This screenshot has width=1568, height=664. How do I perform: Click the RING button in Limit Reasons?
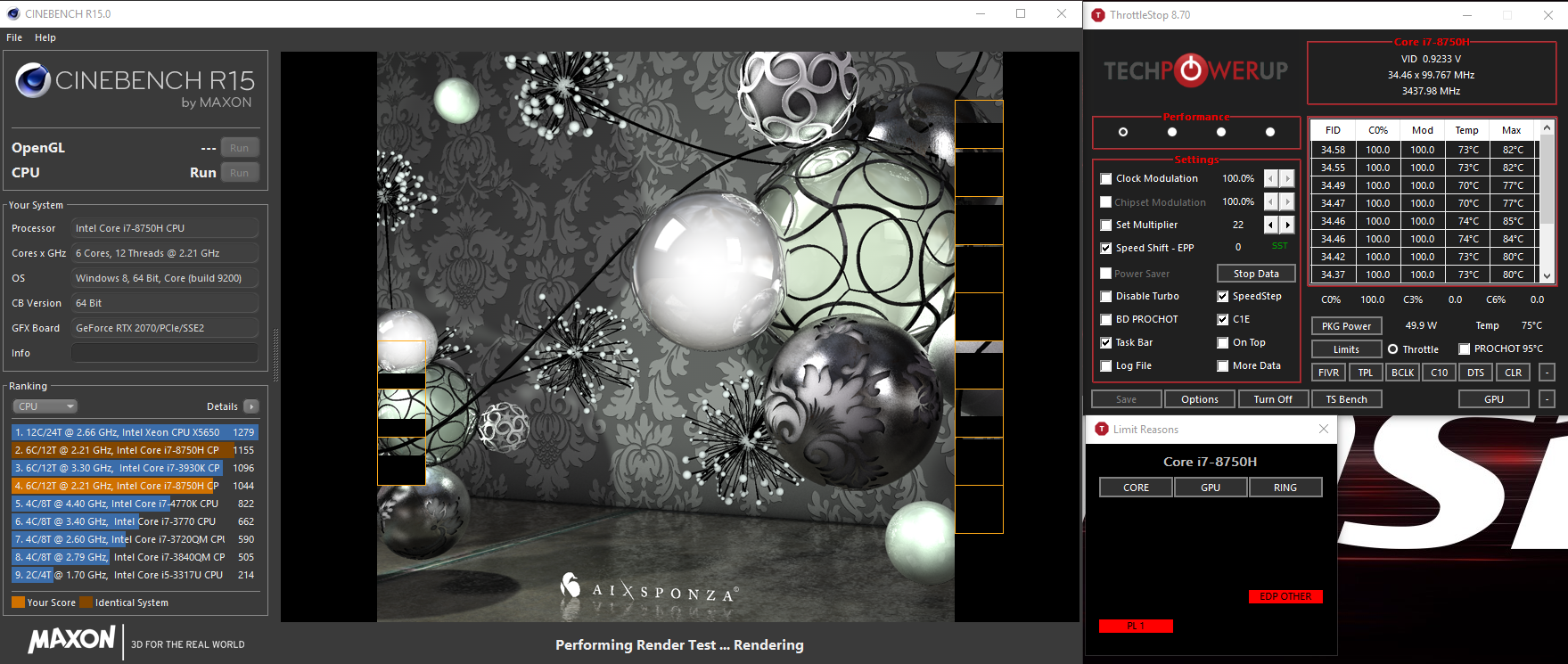[x=1285, y=488]
